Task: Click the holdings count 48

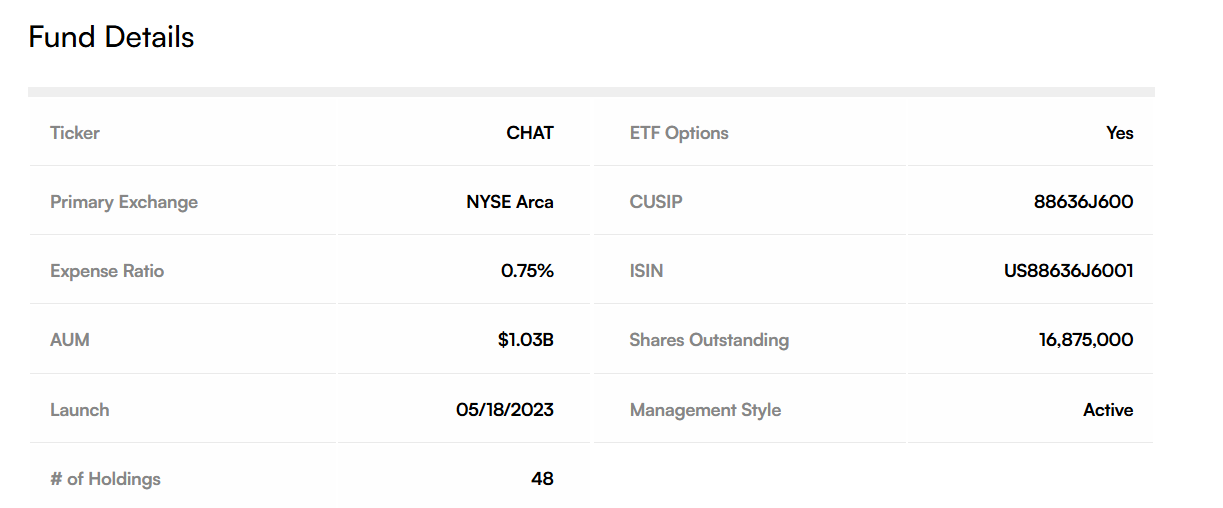Action: coord(542,479)
